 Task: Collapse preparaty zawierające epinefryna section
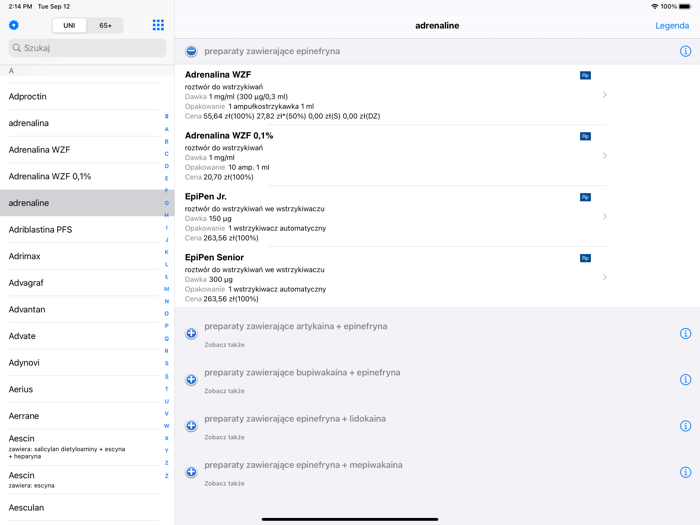(x=191, y=51)
